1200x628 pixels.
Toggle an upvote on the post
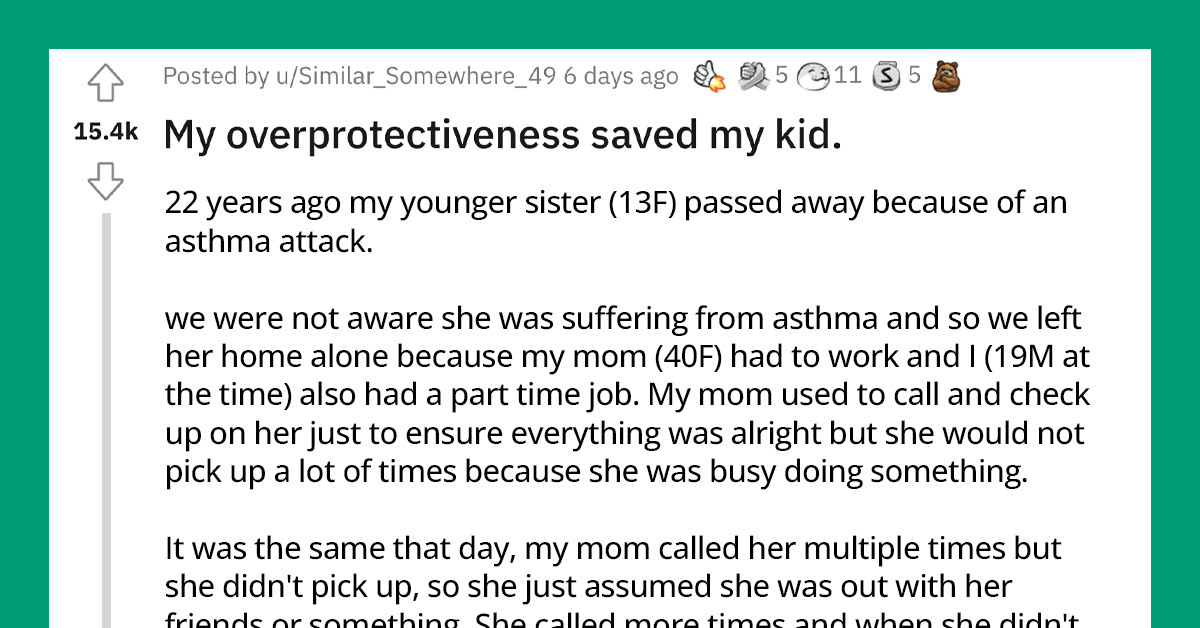point(106,83)
